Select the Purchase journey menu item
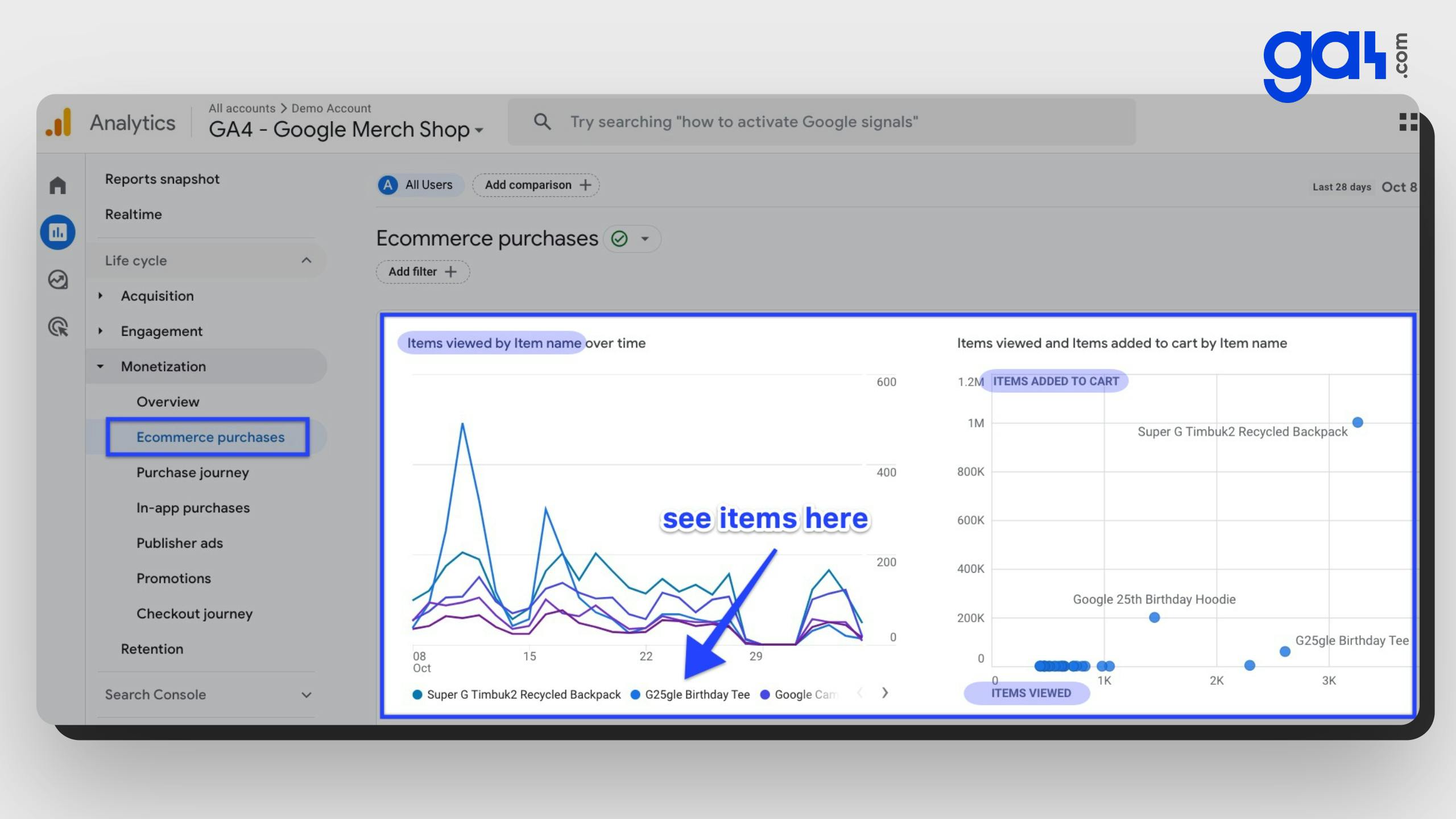 tap(193, 472)
